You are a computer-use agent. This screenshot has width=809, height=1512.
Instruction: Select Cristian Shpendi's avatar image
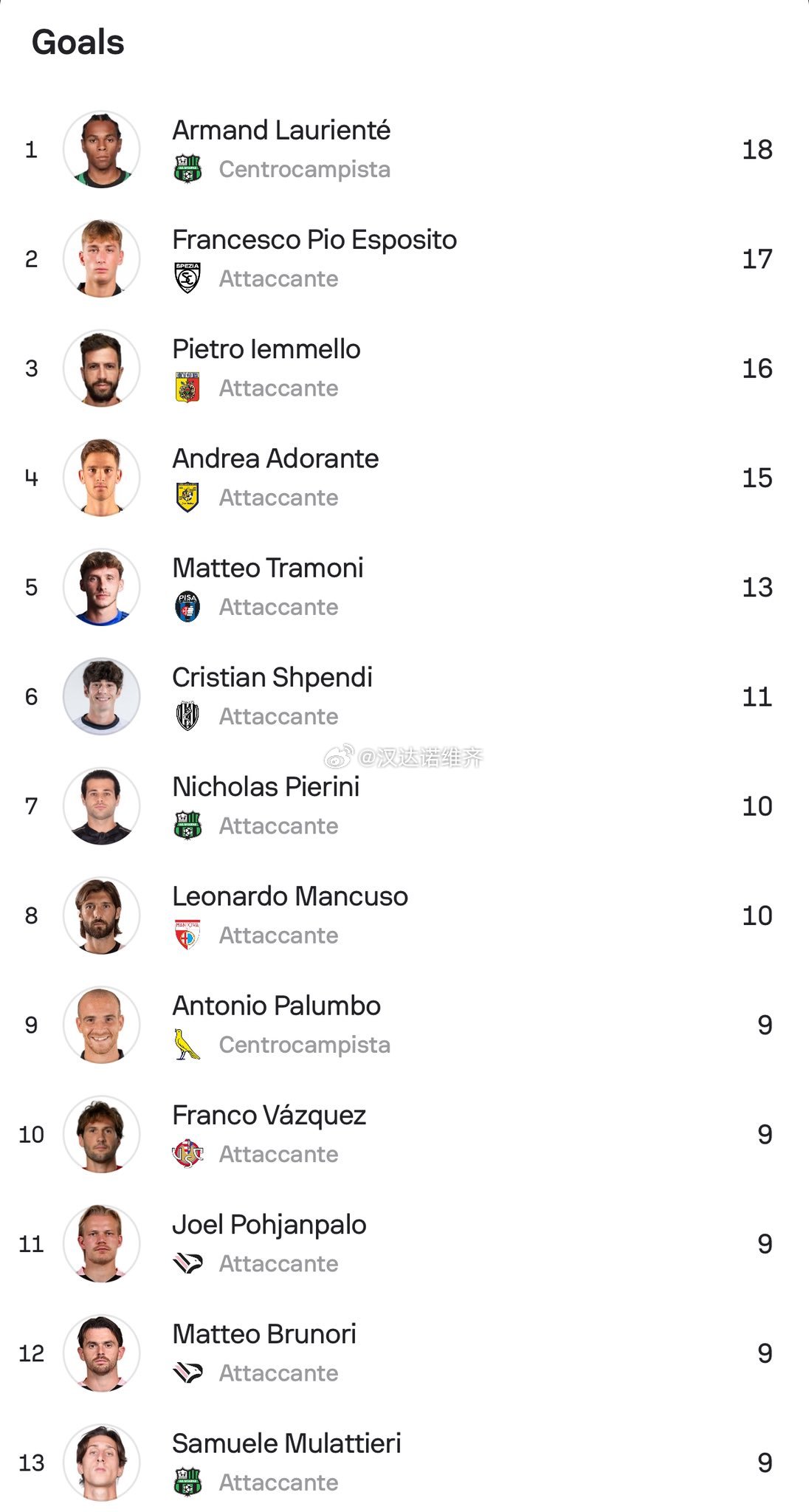[x=101, y=696]
